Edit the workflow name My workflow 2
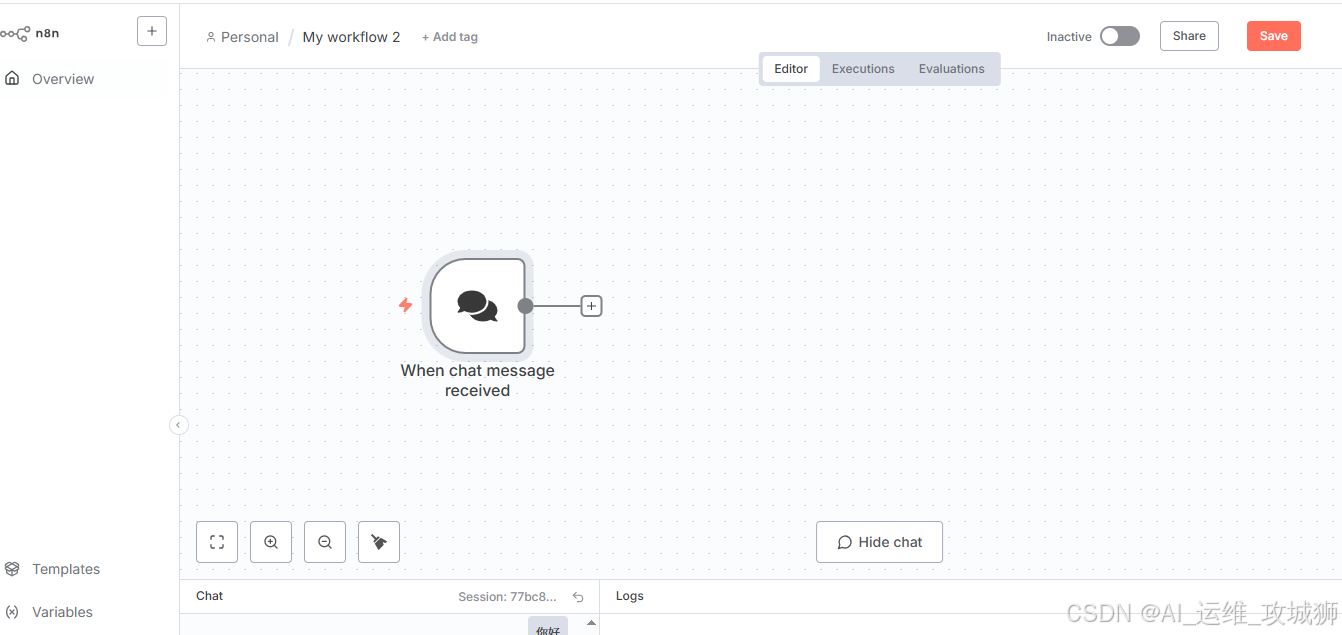Image resolution: width=1342 pixels, height=635 pixels. tap(351, 37)
